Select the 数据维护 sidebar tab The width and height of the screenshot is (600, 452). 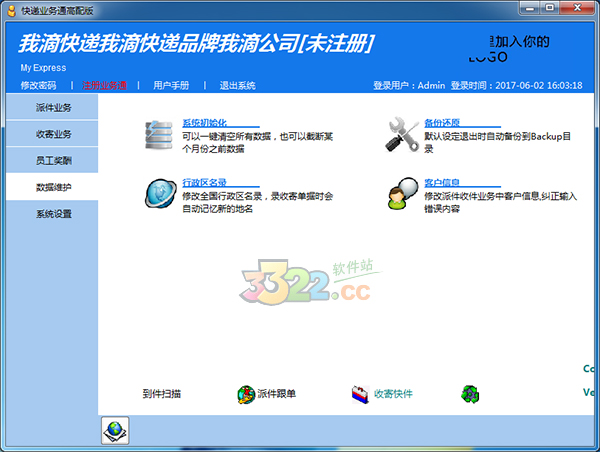[x=52, y=187]
